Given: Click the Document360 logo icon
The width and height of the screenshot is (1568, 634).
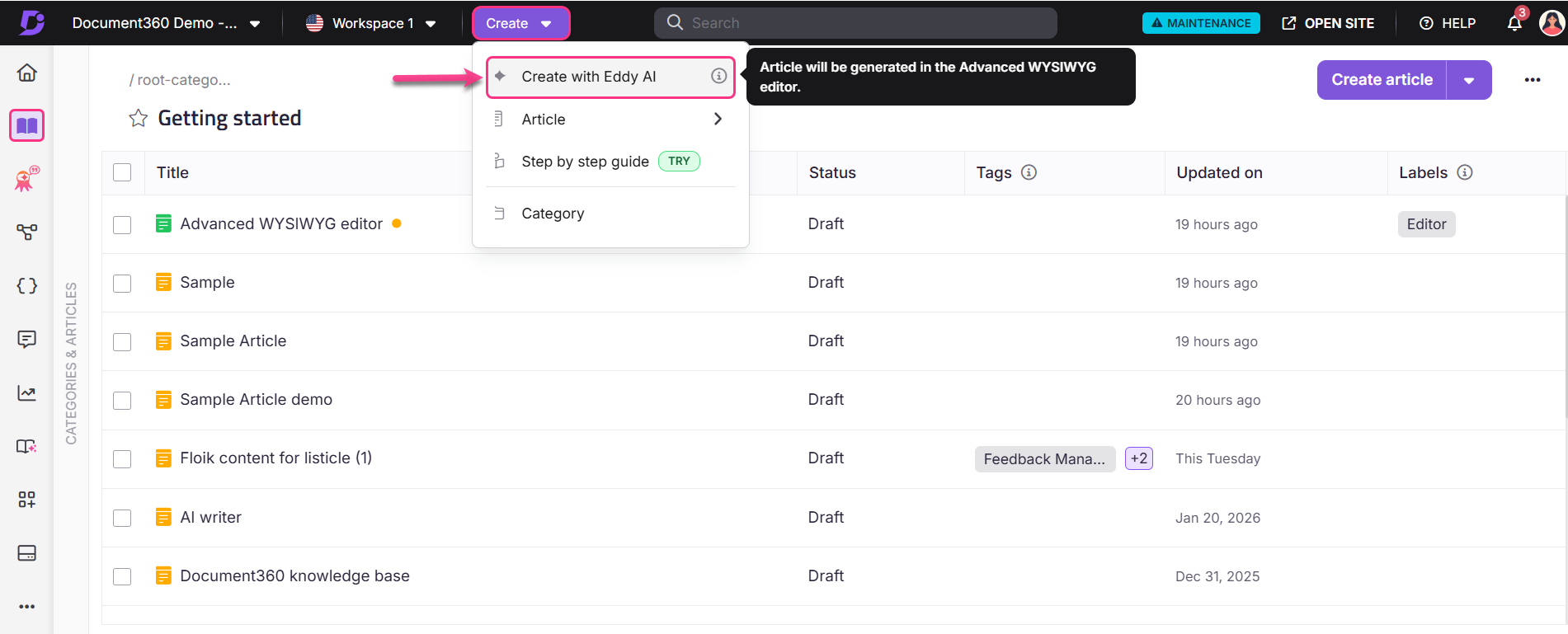Looking at the screenshot, I should click(32, 22).
